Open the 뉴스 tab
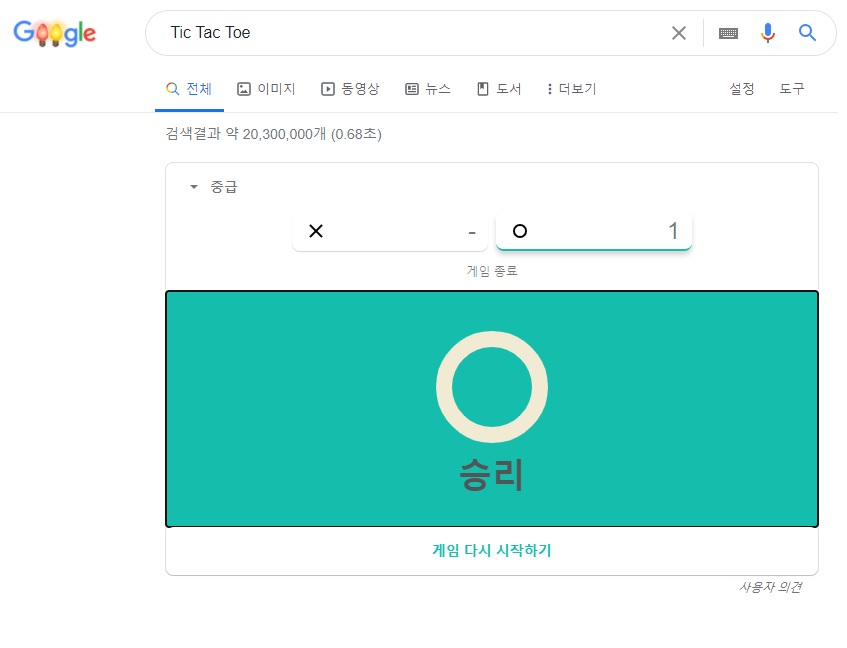Screen dimensions: 847x648 tap(428, 89)
